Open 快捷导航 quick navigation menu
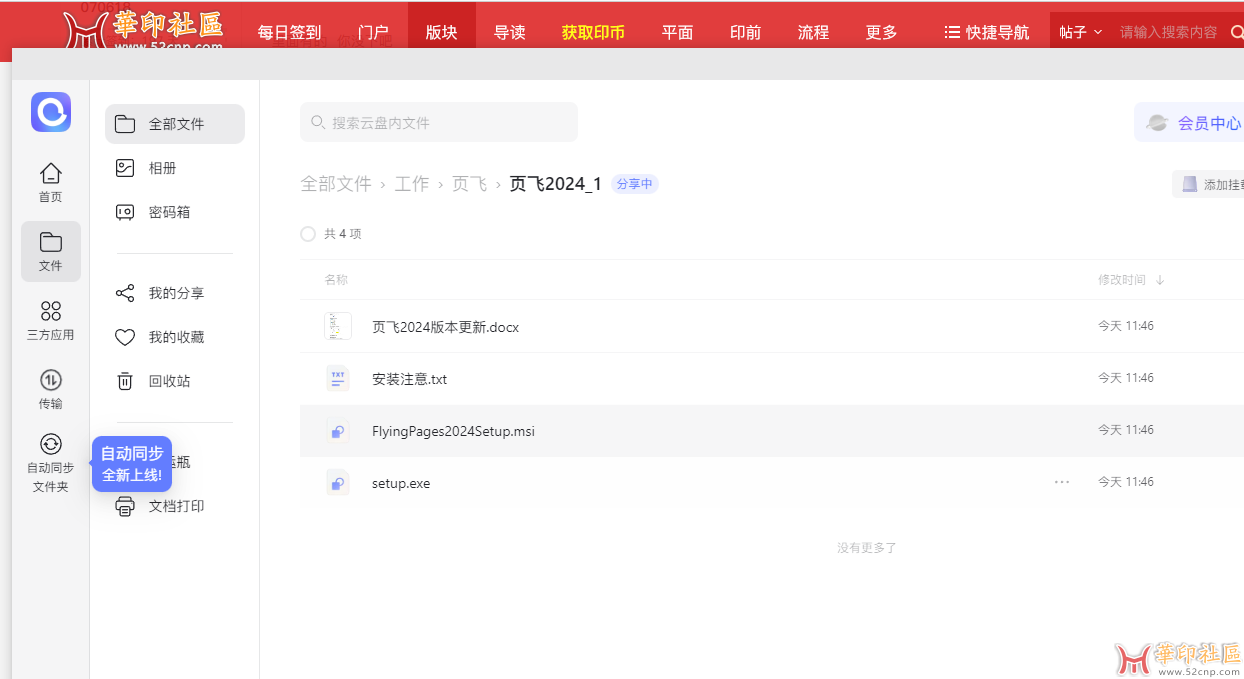Screen dimensions: 1244x679 (x=986, y=32)
